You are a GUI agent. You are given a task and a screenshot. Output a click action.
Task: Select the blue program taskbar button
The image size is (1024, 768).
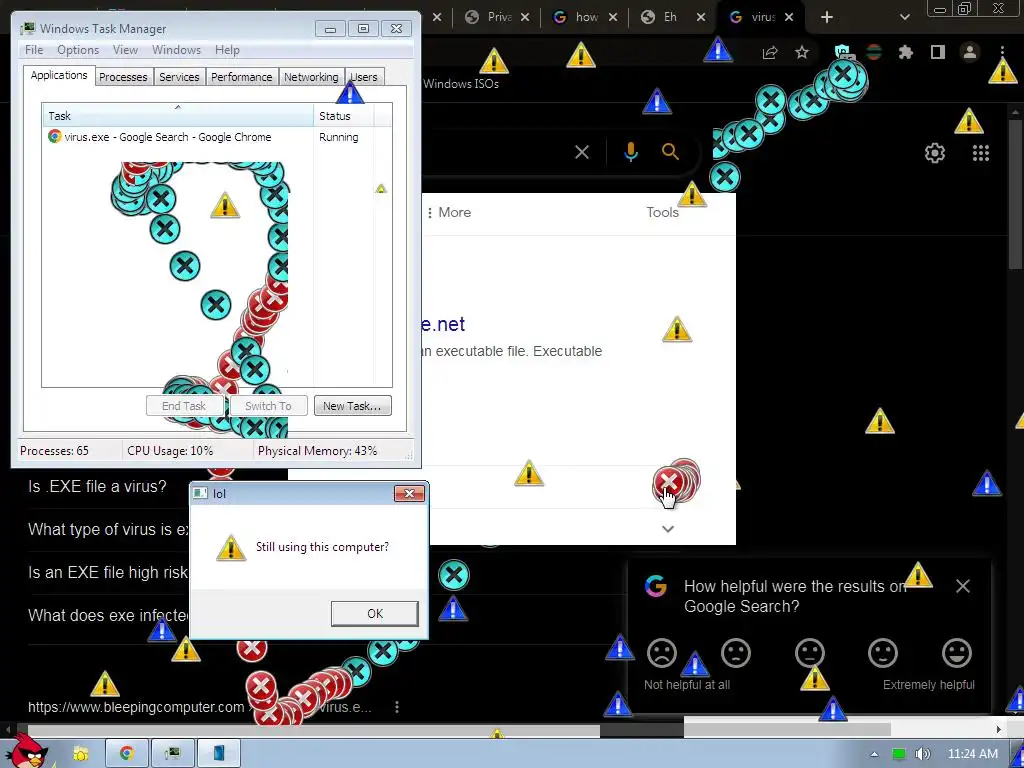[219, 754]
